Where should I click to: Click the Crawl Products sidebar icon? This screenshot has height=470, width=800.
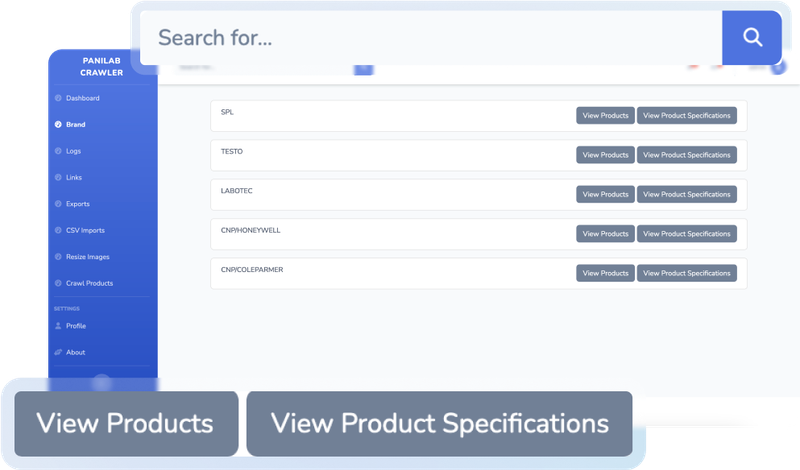coord(58,283)
